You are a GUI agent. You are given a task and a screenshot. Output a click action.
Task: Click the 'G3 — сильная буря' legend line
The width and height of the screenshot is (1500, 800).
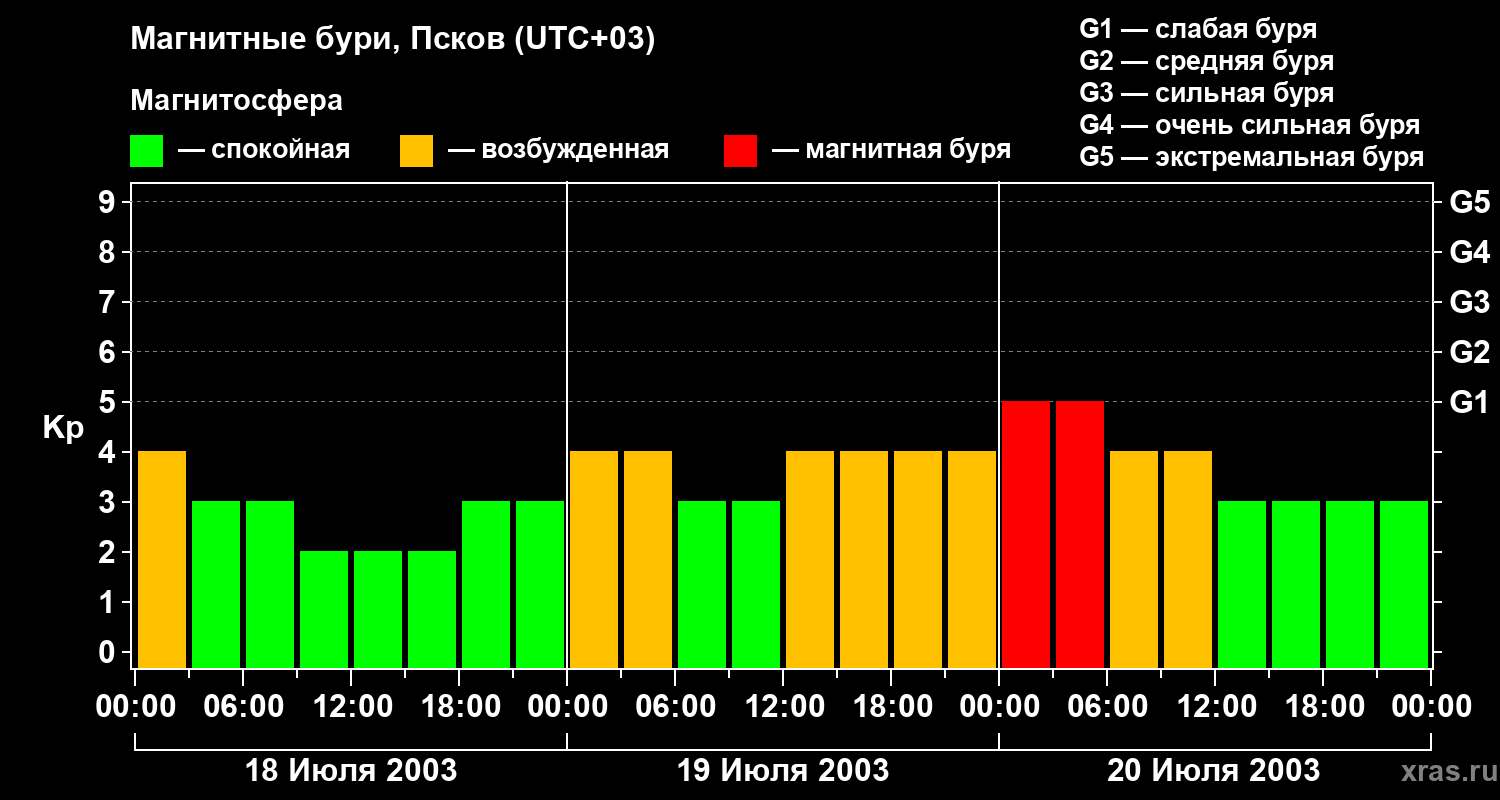1207,93
